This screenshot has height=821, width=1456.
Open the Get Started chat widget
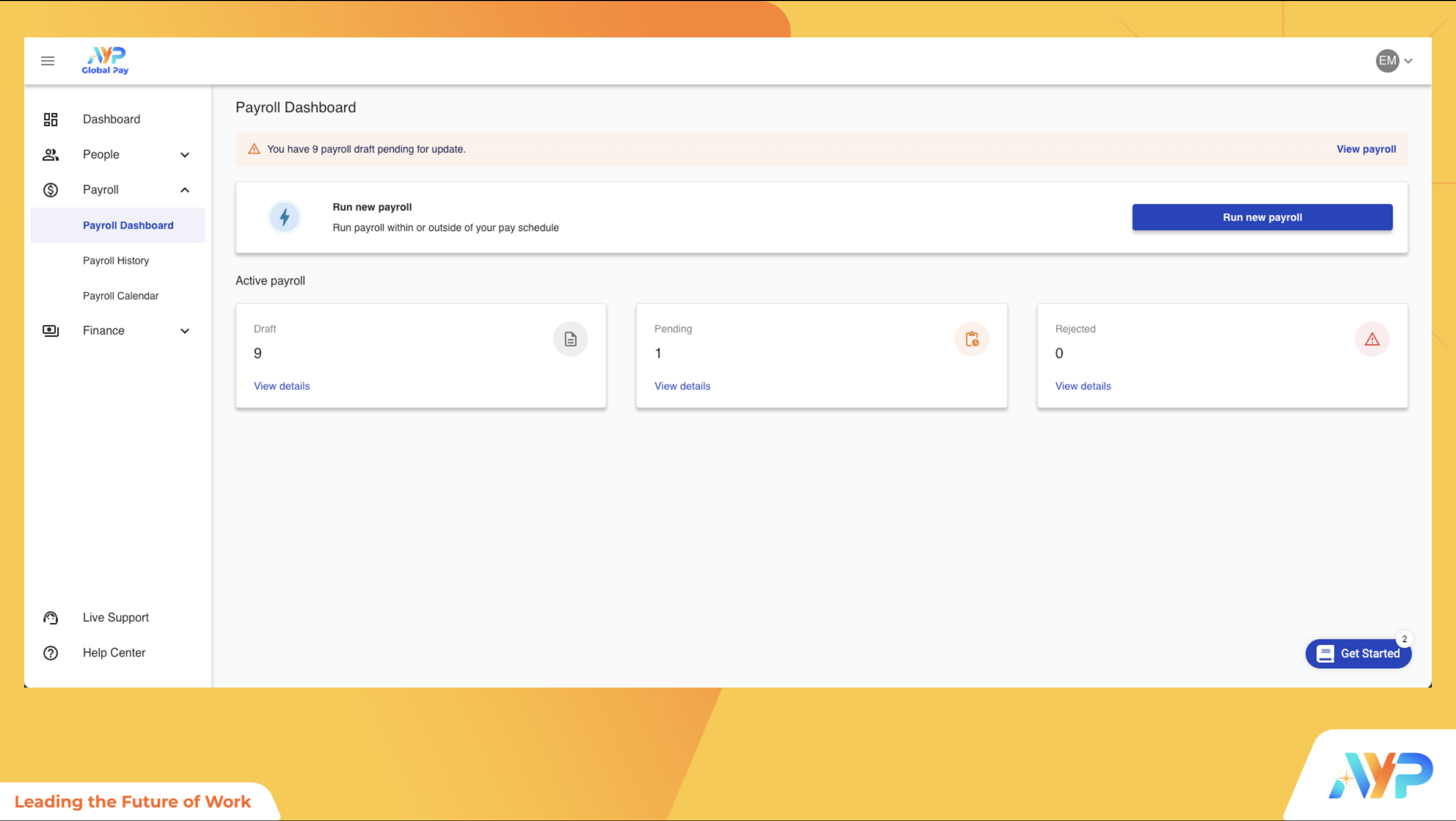pos(1357,654)
